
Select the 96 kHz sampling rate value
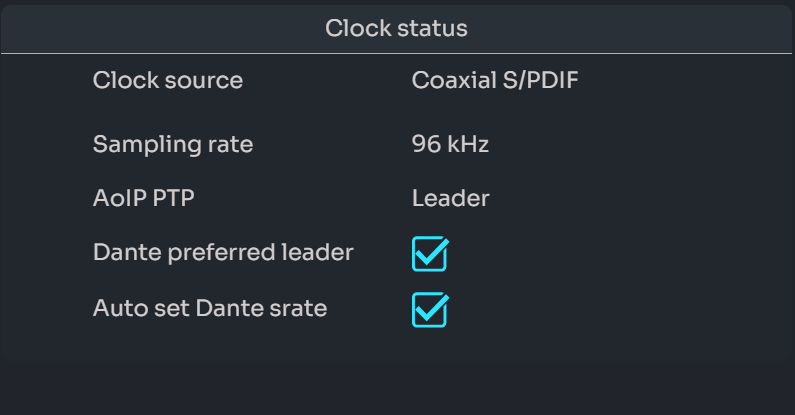click(x=450, y=144)
